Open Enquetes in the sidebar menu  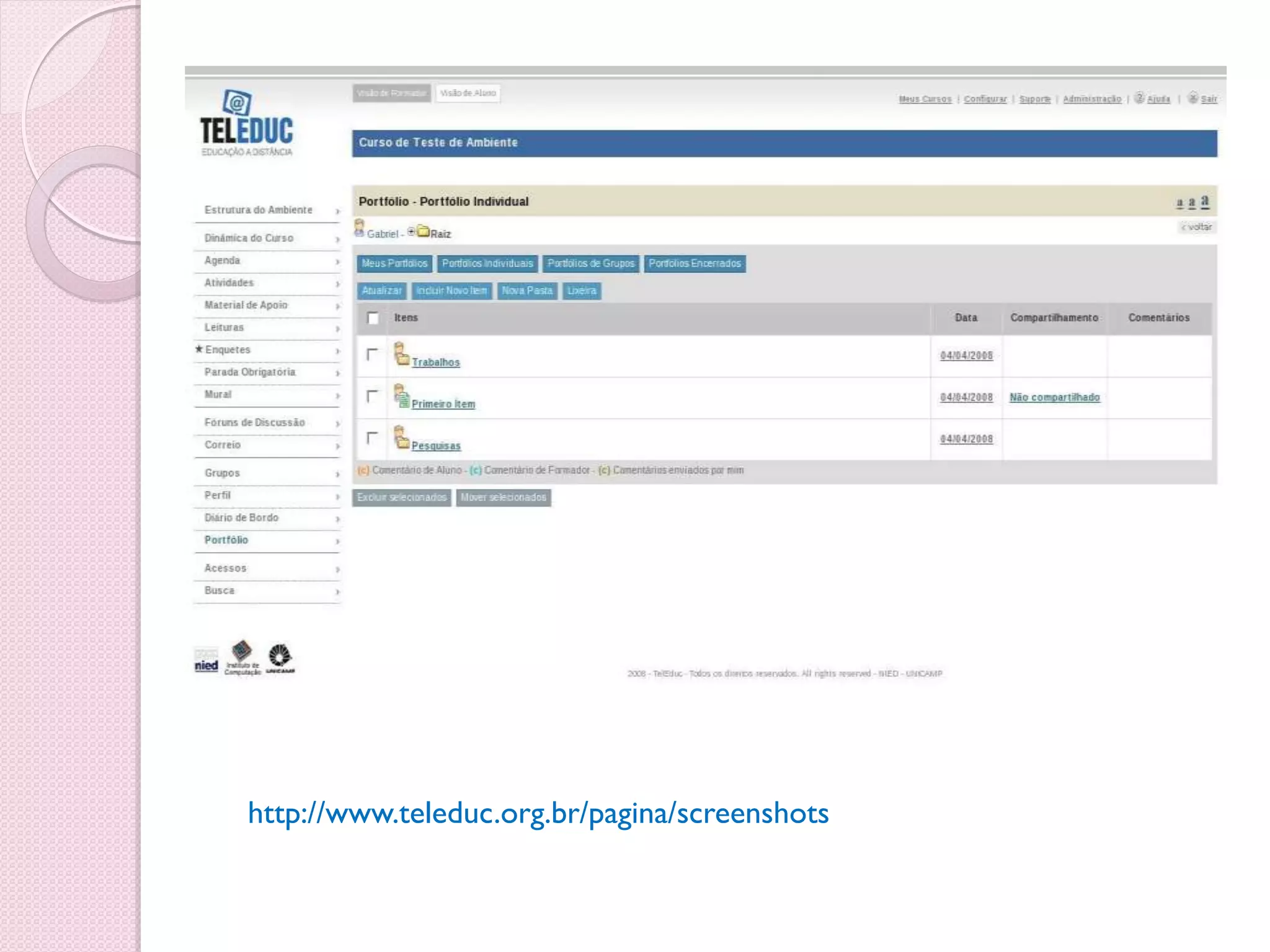tap(228, 350)
